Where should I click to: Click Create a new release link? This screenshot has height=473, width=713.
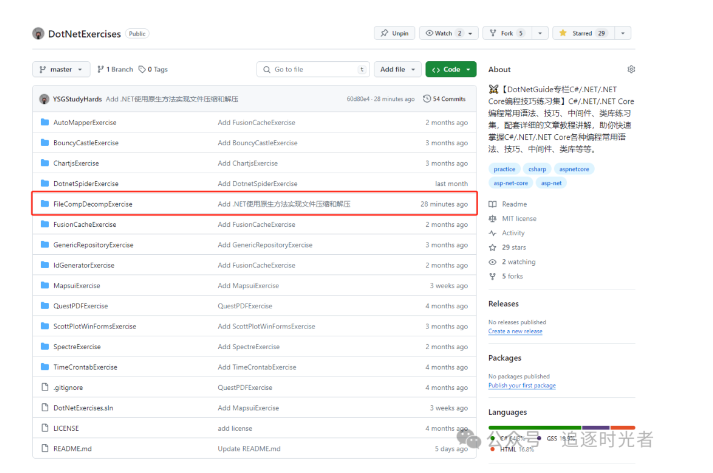[x=515, y=331]
